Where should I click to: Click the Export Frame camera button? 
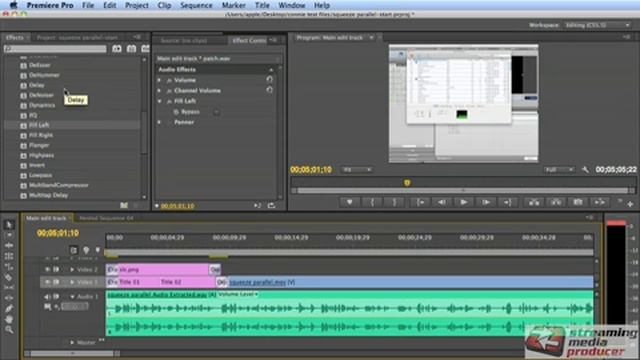[578, 202]
